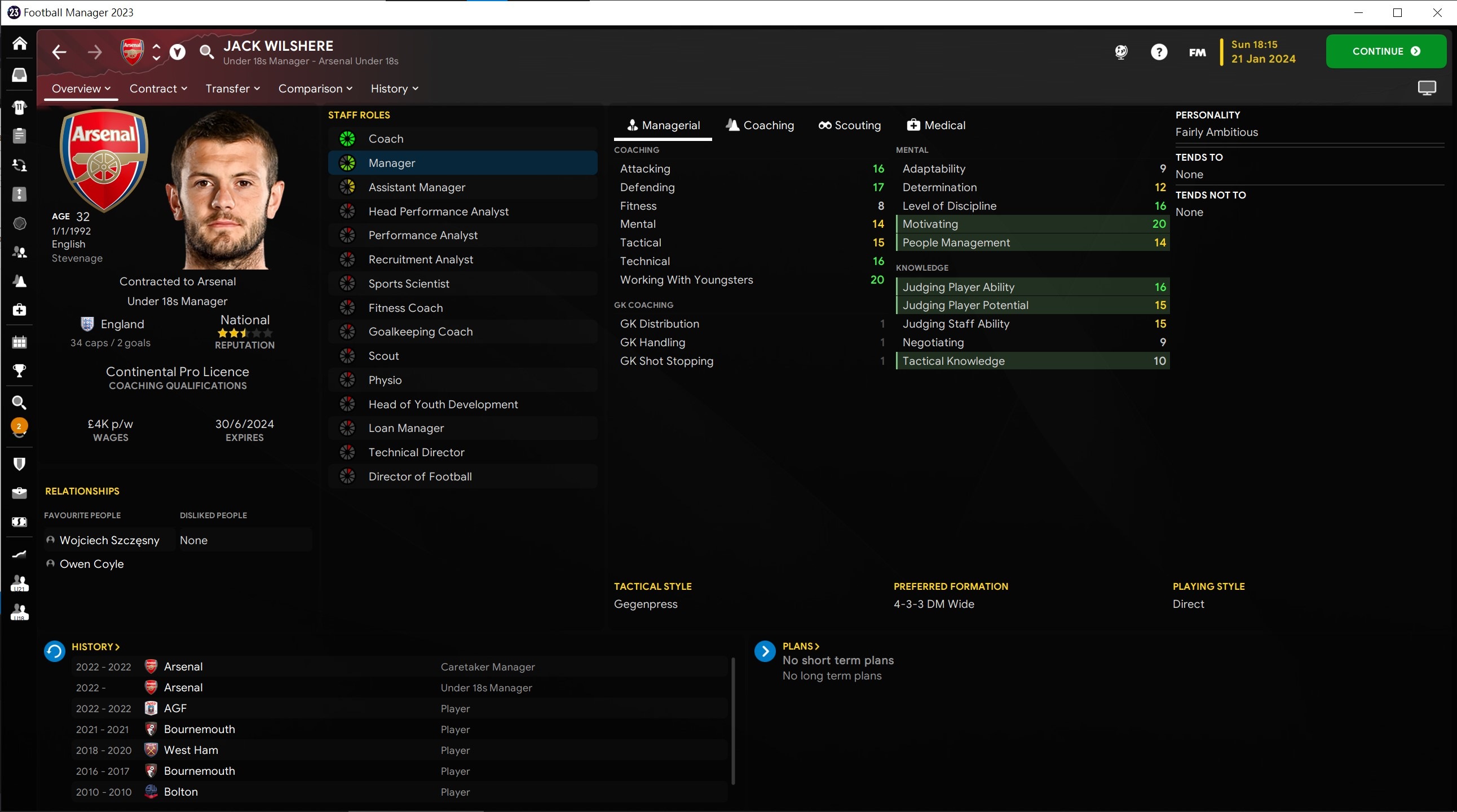The width and height of the screenshot is (1457, 812).
Task: Open the Scouting magnifier icon in the sidebar
Action: (20, 403)
